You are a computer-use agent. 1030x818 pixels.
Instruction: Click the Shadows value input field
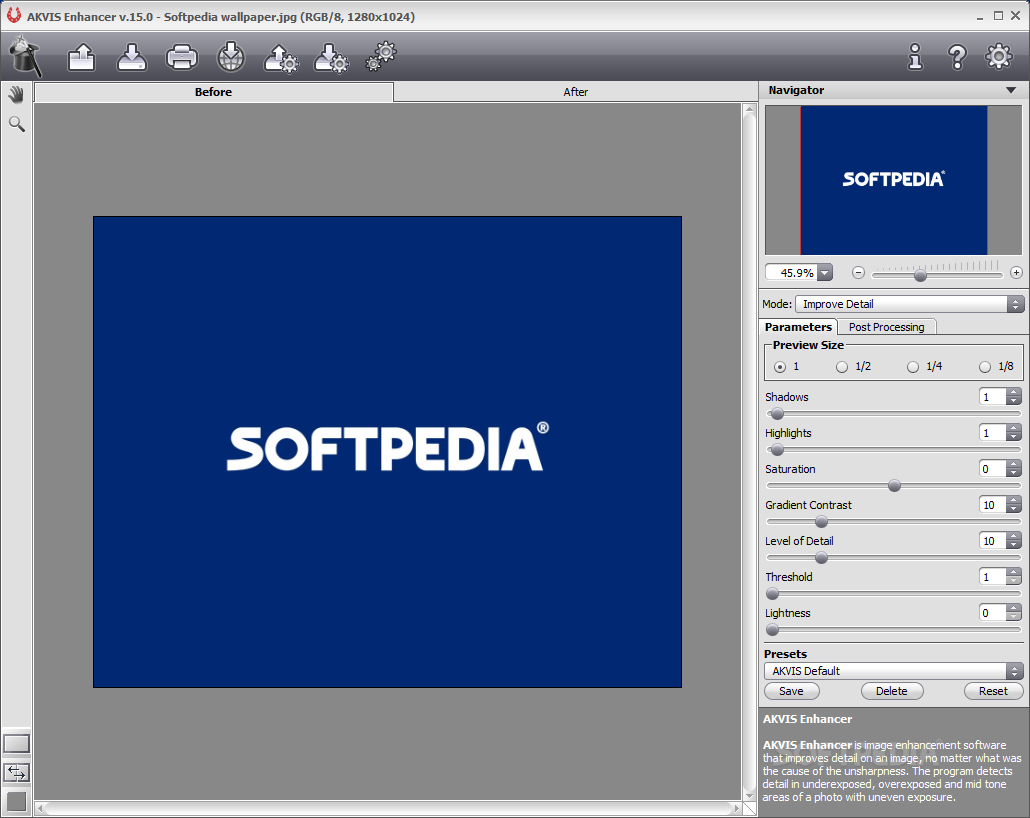click(993, 397)
